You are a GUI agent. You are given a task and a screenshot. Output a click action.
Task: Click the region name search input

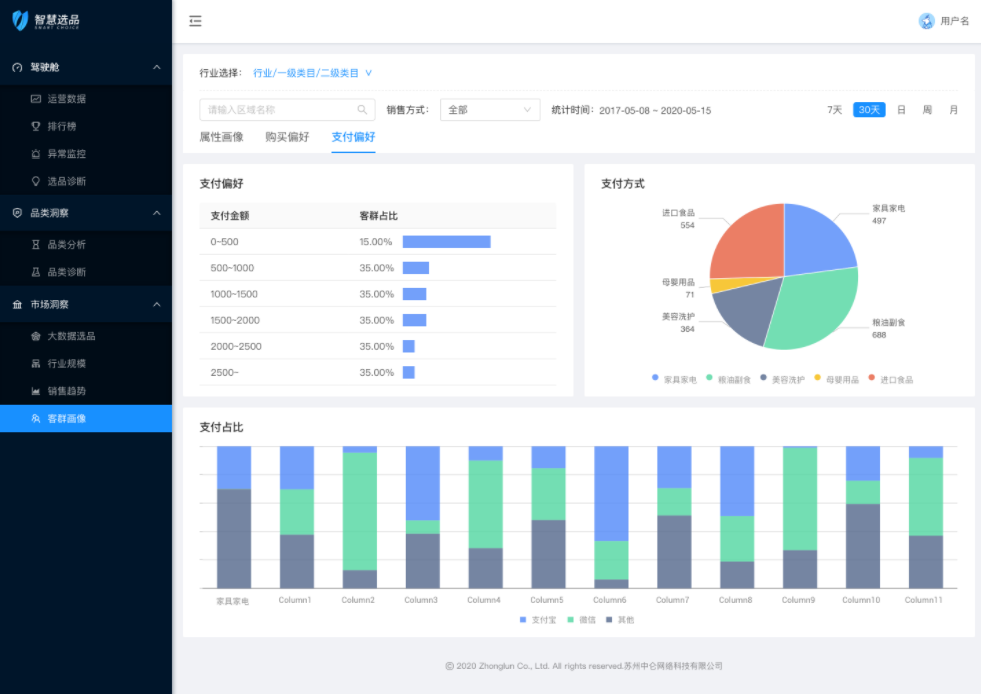click(x=278, y=110)
